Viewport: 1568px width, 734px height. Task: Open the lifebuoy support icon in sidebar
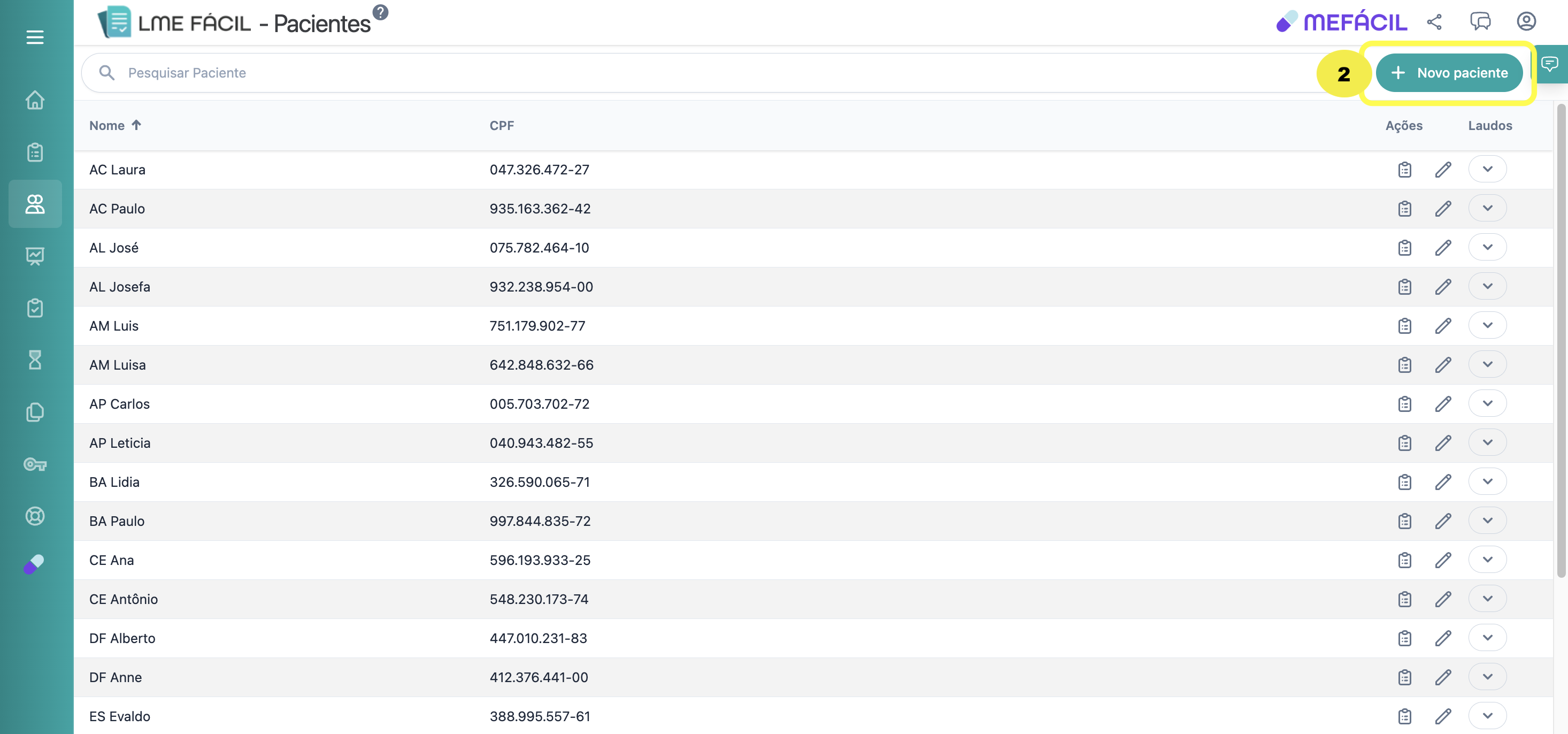35,516
